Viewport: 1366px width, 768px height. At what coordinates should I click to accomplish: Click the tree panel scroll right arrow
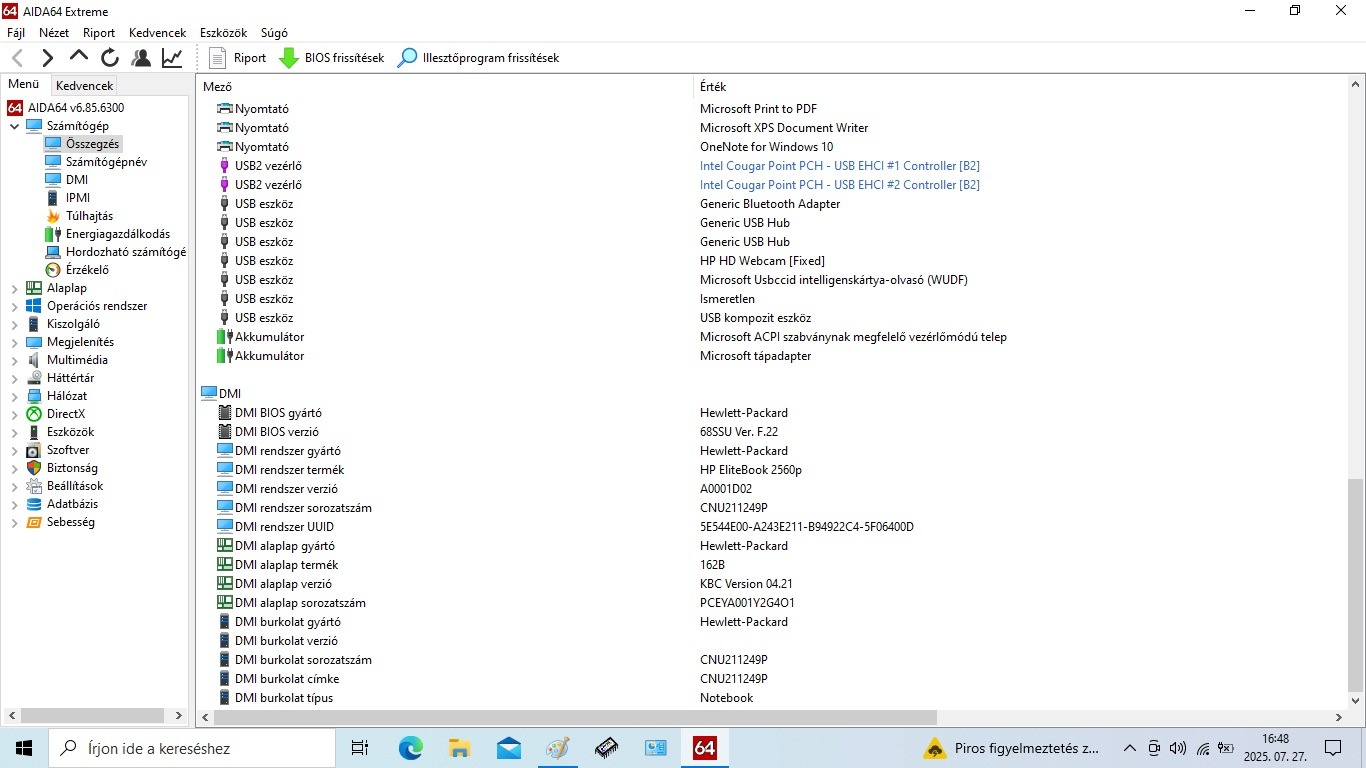point(179,716)
